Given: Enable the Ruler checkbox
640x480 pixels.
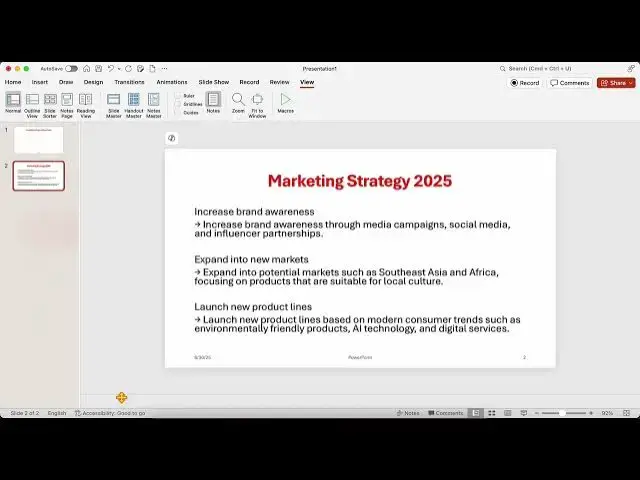Looking at the screenshot, I should [178, 96].
